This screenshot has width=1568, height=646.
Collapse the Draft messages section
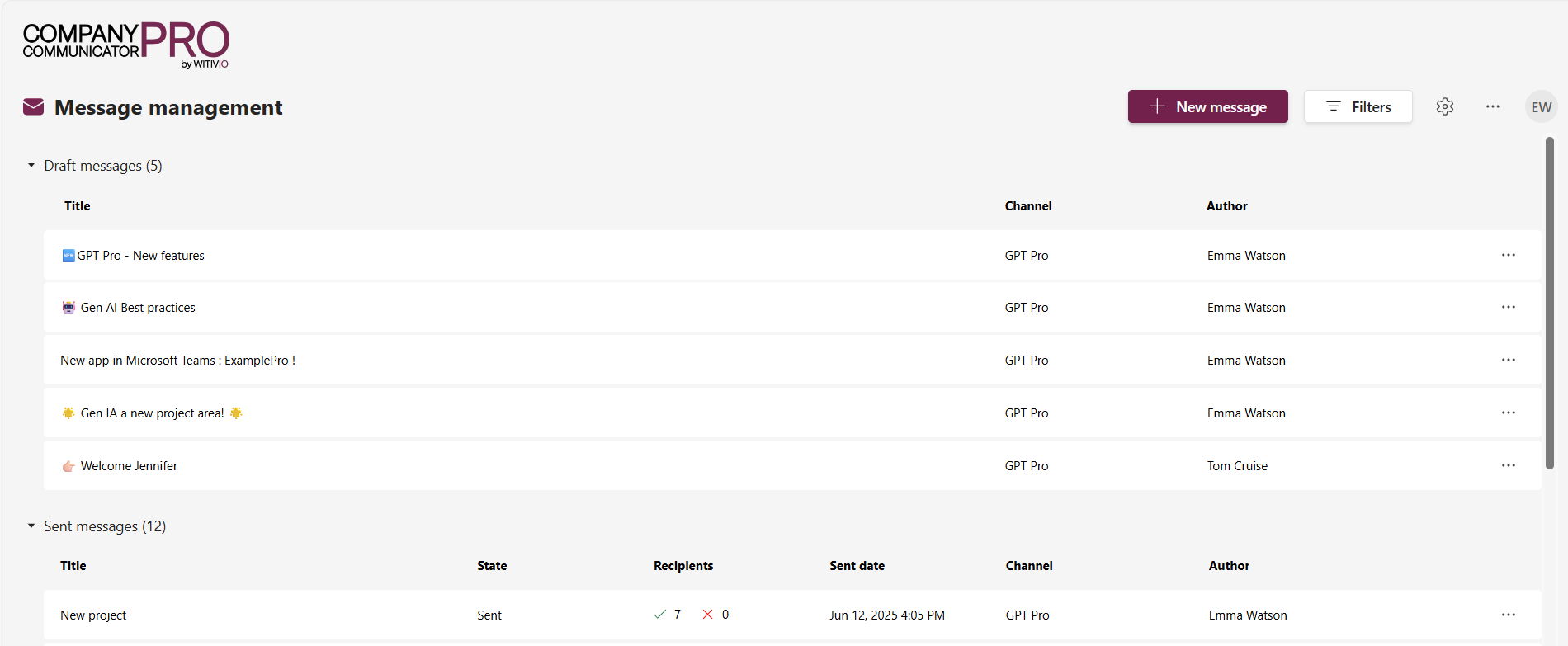pyautogui.click(x=31, y=166)
